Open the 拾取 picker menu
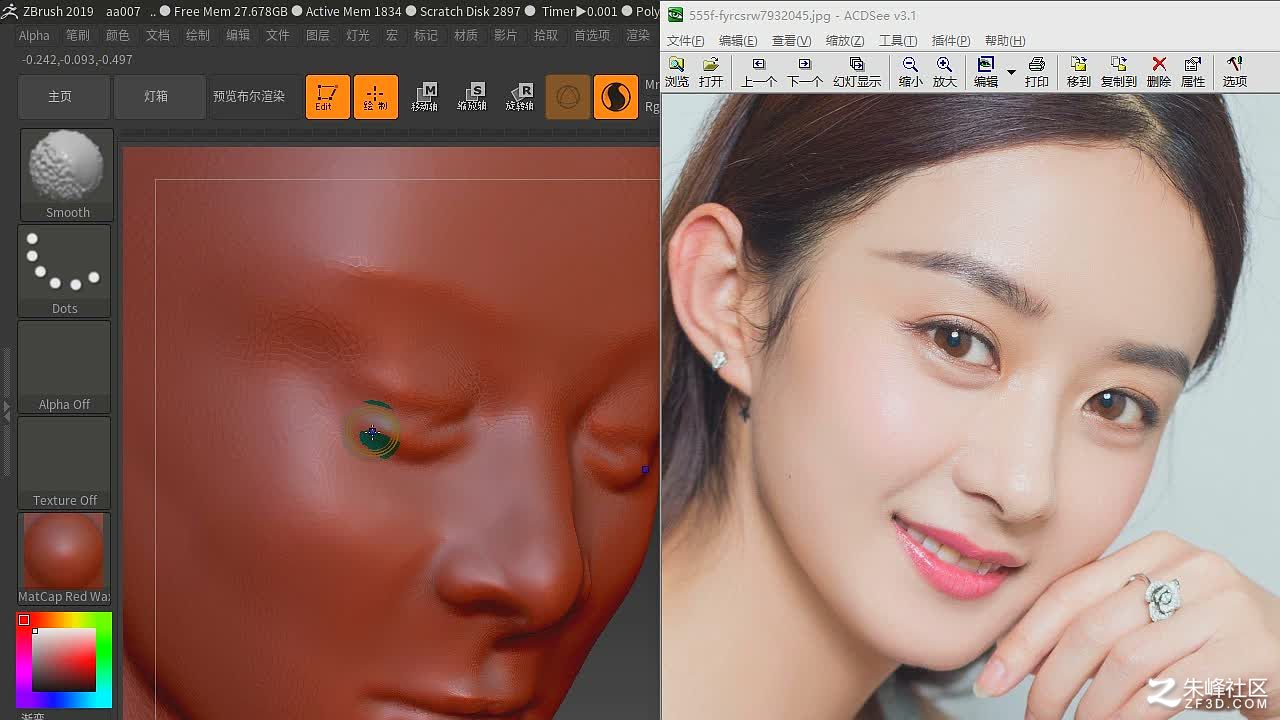 (x=545, y=35)
